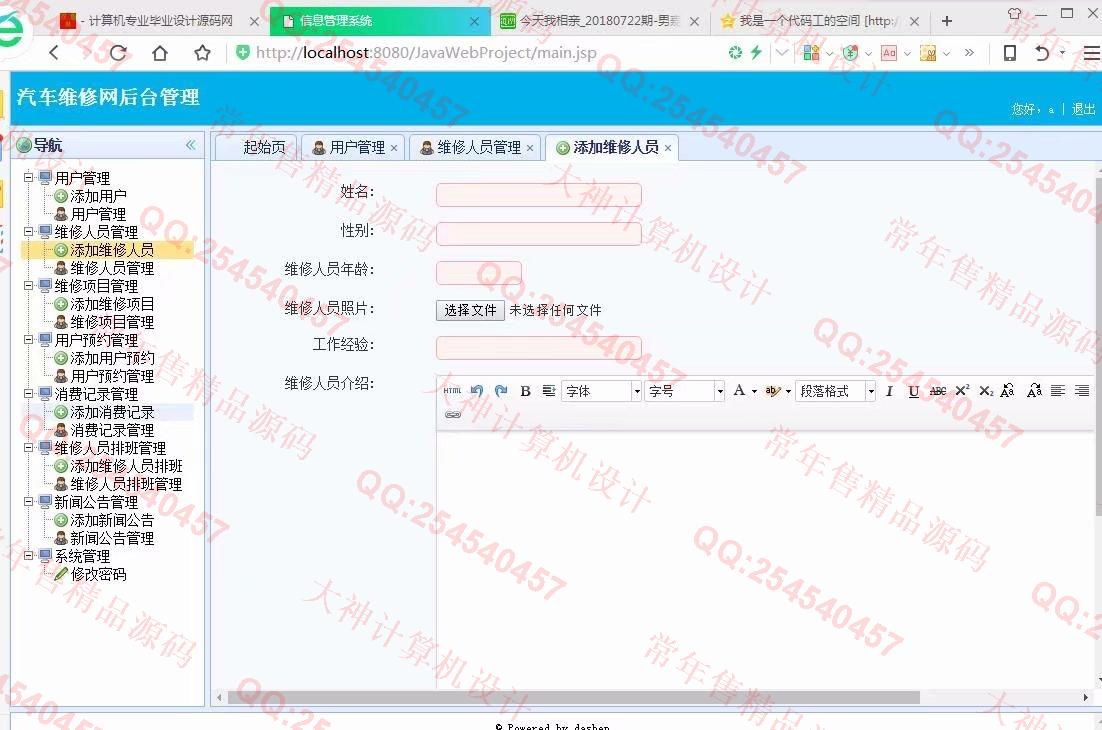Open the 段落格式 paragraph format dropdown
Image resolution: width=1102 pixels, height=730 pixels.
(x=835, y=391)
